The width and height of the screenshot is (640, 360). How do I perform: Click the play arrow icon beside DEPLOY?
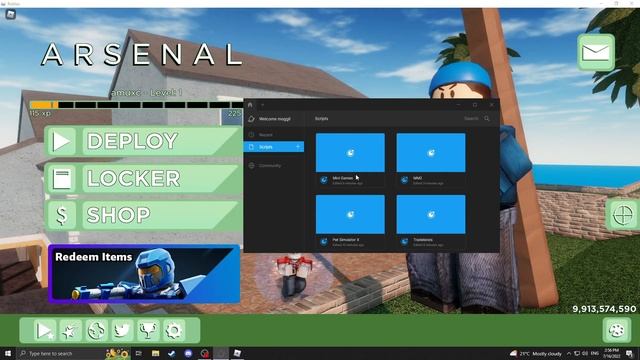61,141
